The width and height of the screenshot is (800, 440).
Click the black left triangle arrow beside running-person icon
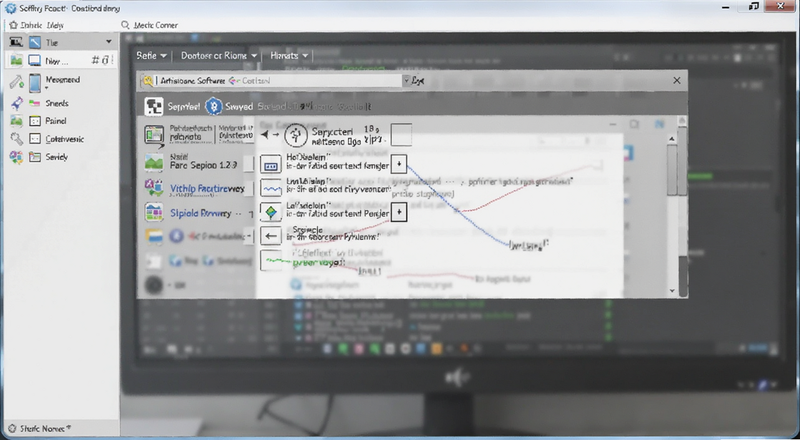point(264,135)
